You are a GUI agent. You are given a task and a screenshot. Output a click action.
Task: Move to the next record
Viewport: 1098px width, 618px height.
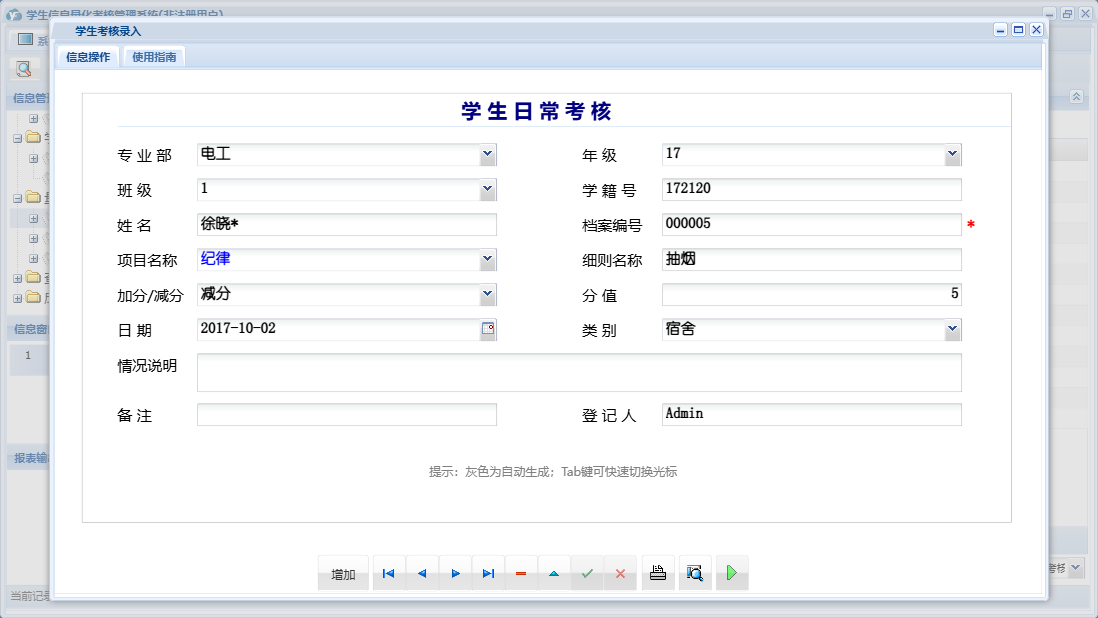tap(455, 573)
